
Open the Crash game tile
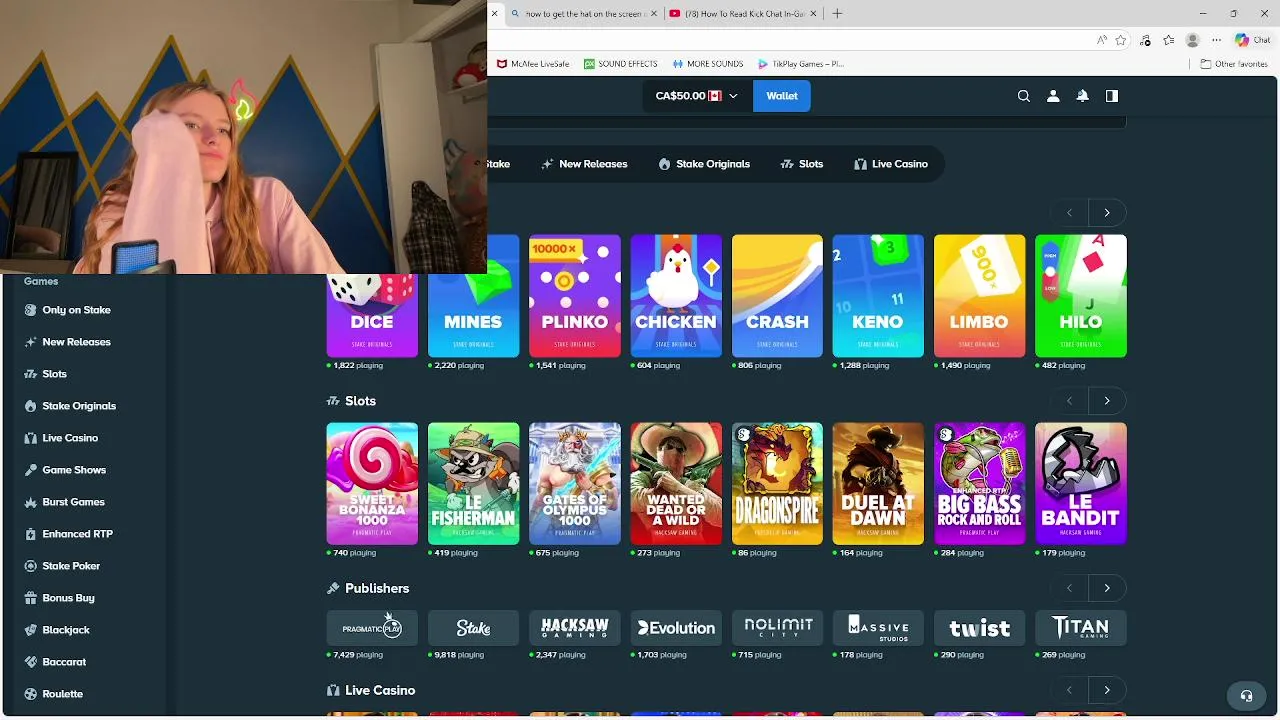coord(777,296)
